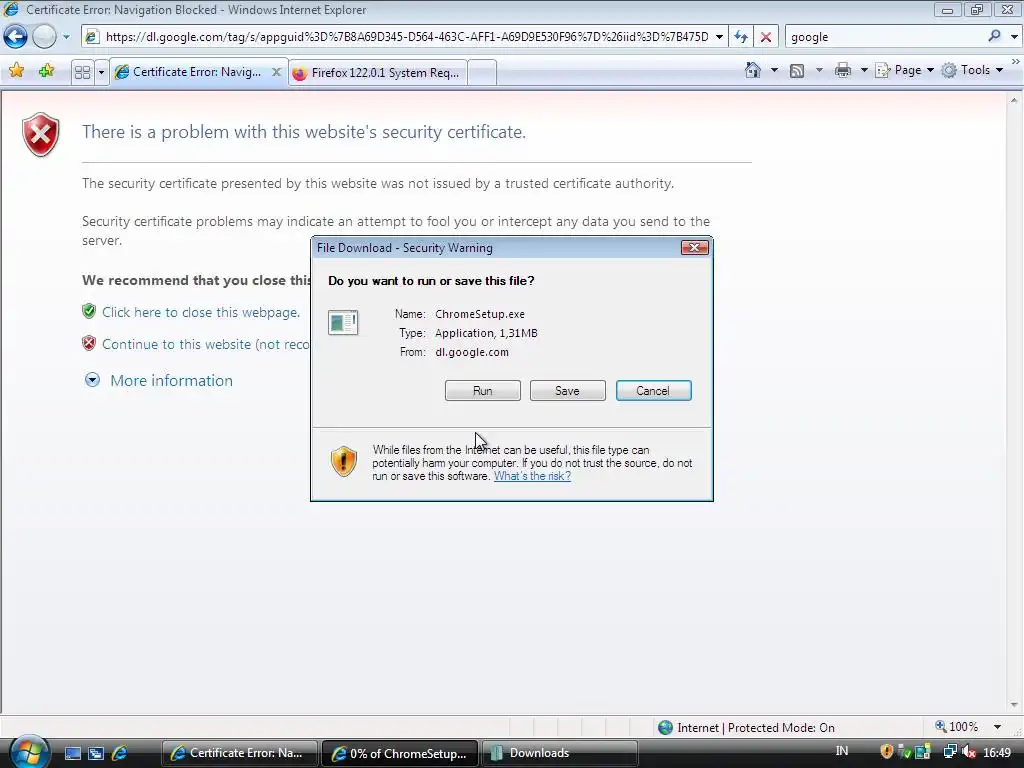Click Show Desktop quick launch icon
1024x768 pixels.
pyautogui.click(x=72, y=753)
